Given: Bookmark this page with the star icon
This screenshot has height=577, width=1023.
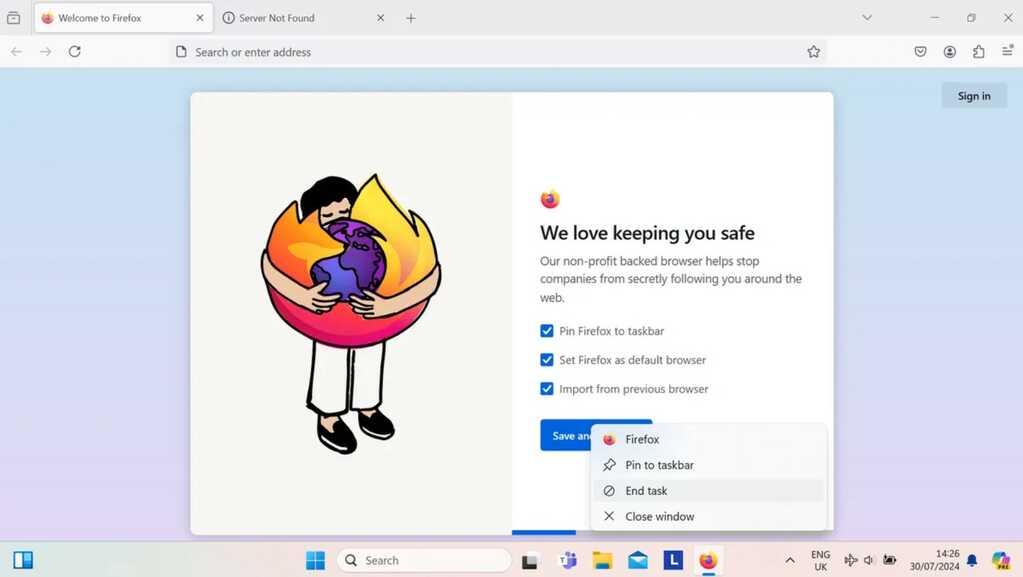Looking at the screenshot, I should (813, 51).
